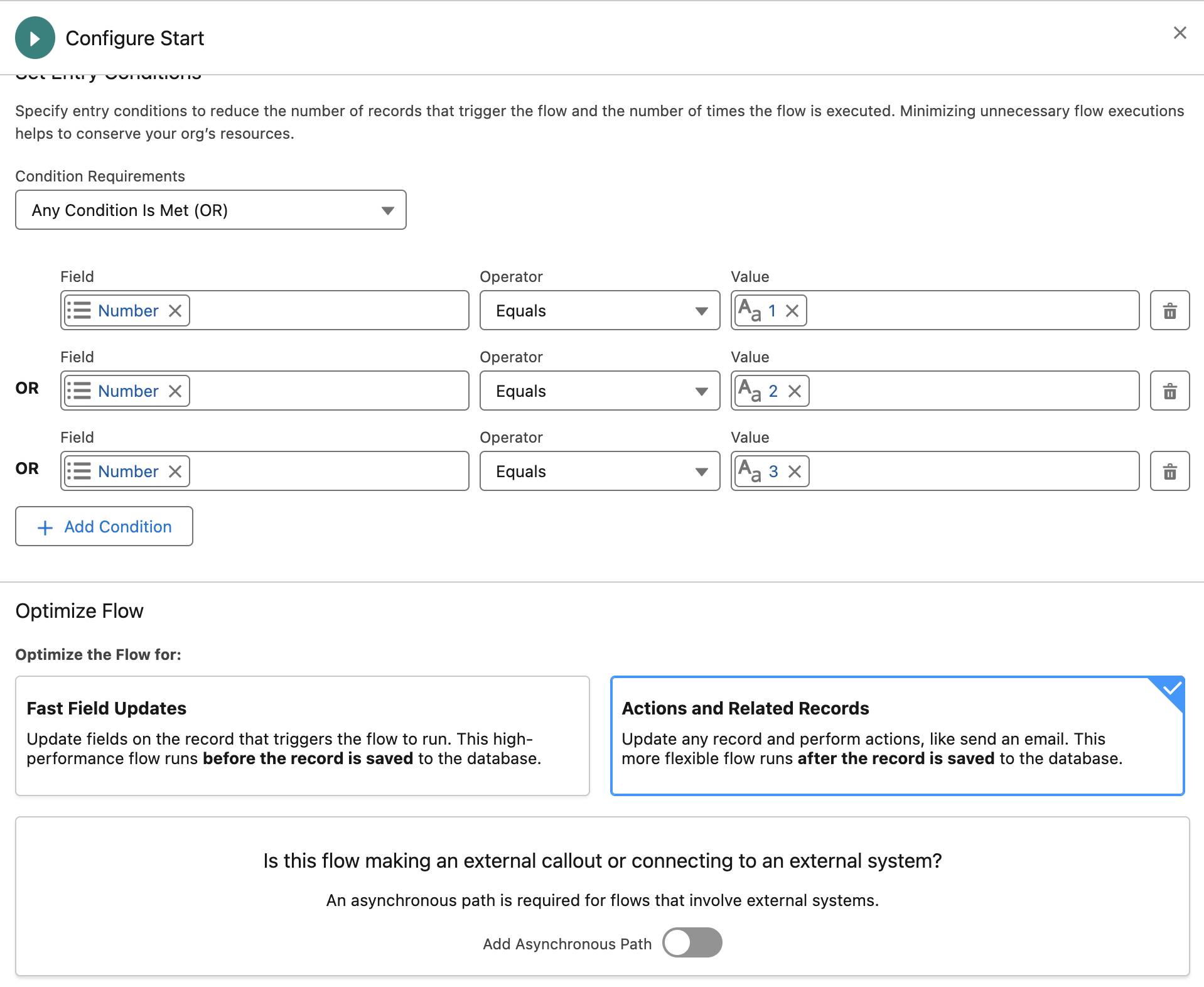This screenshot has height=987, width=1204.
Task: Open third condition's Equals operator dropdown
Action: 599,471
